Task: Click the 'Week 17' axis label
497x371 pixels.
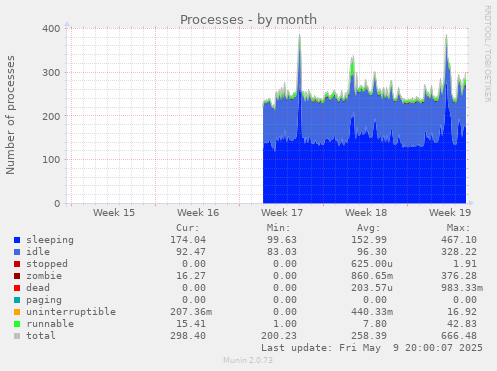Action: pos(282,213)
